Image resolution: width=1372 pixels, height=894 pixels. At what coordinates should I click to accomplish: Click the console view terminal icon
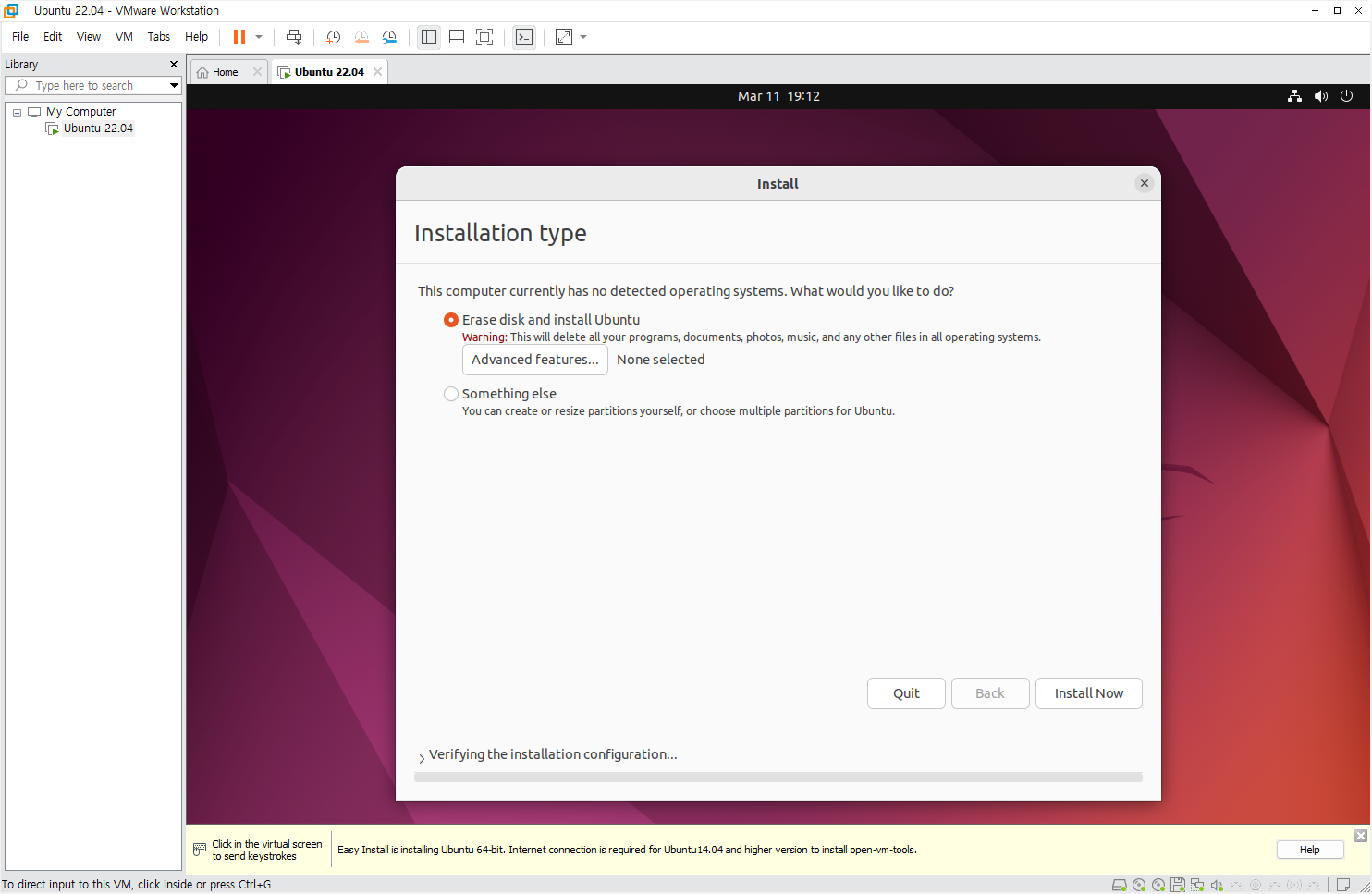pos(524,37)
